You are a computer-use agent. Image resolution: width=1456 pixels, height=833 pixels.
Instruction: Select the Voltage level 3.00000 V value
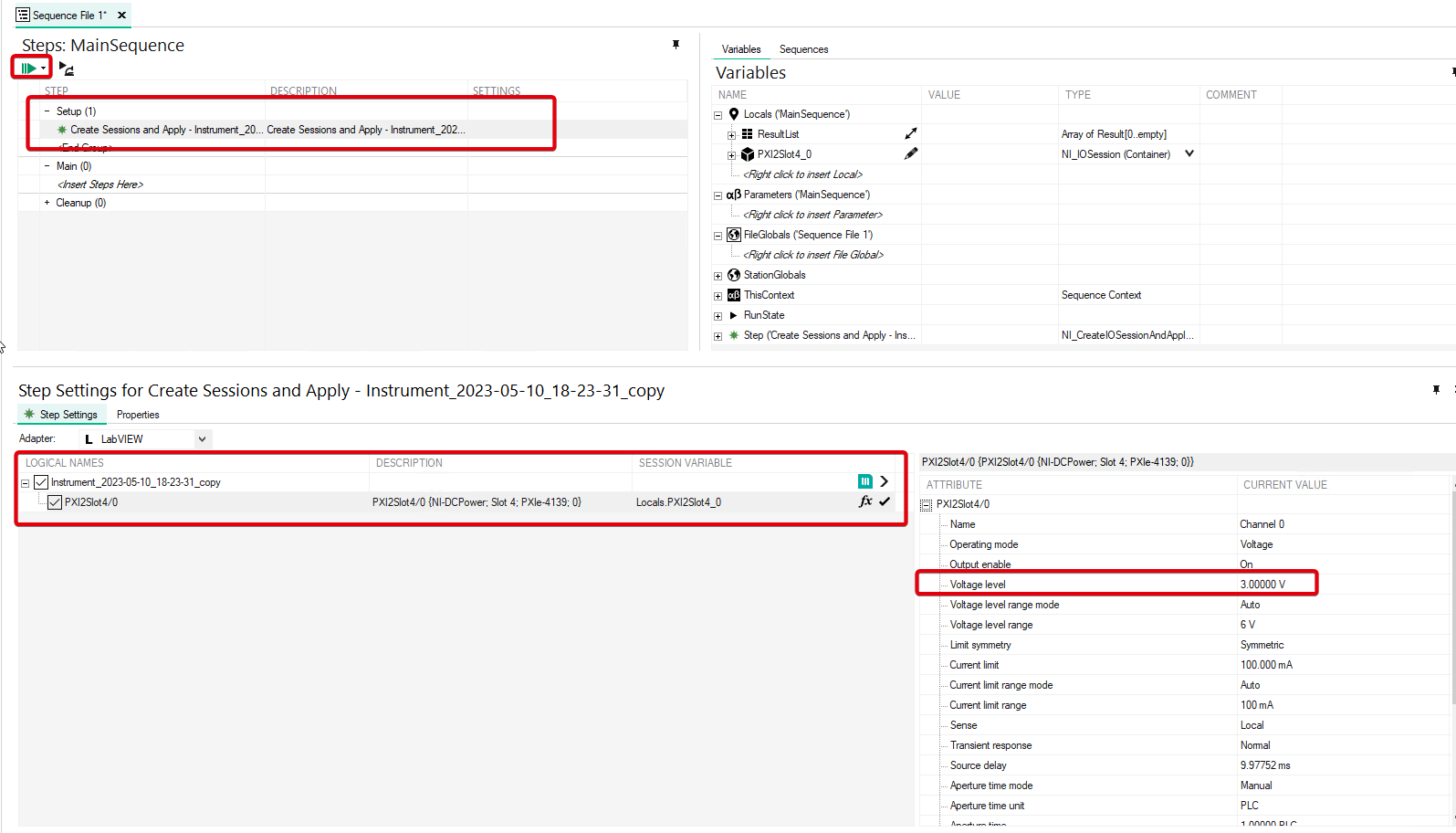pyautogui.click(x=1262, y=585)
